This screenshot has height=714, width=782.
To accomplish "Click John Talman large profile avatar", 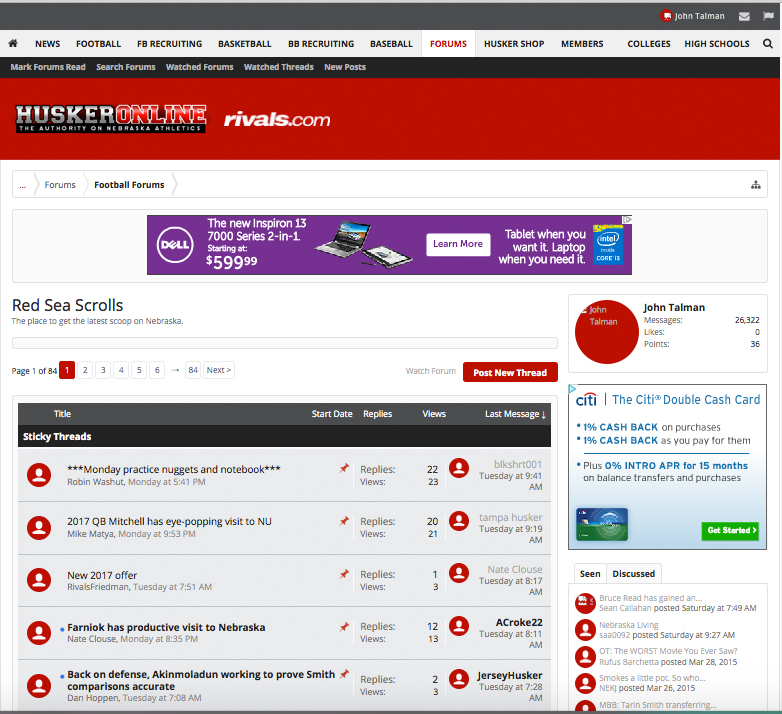I will coord(606,332).
